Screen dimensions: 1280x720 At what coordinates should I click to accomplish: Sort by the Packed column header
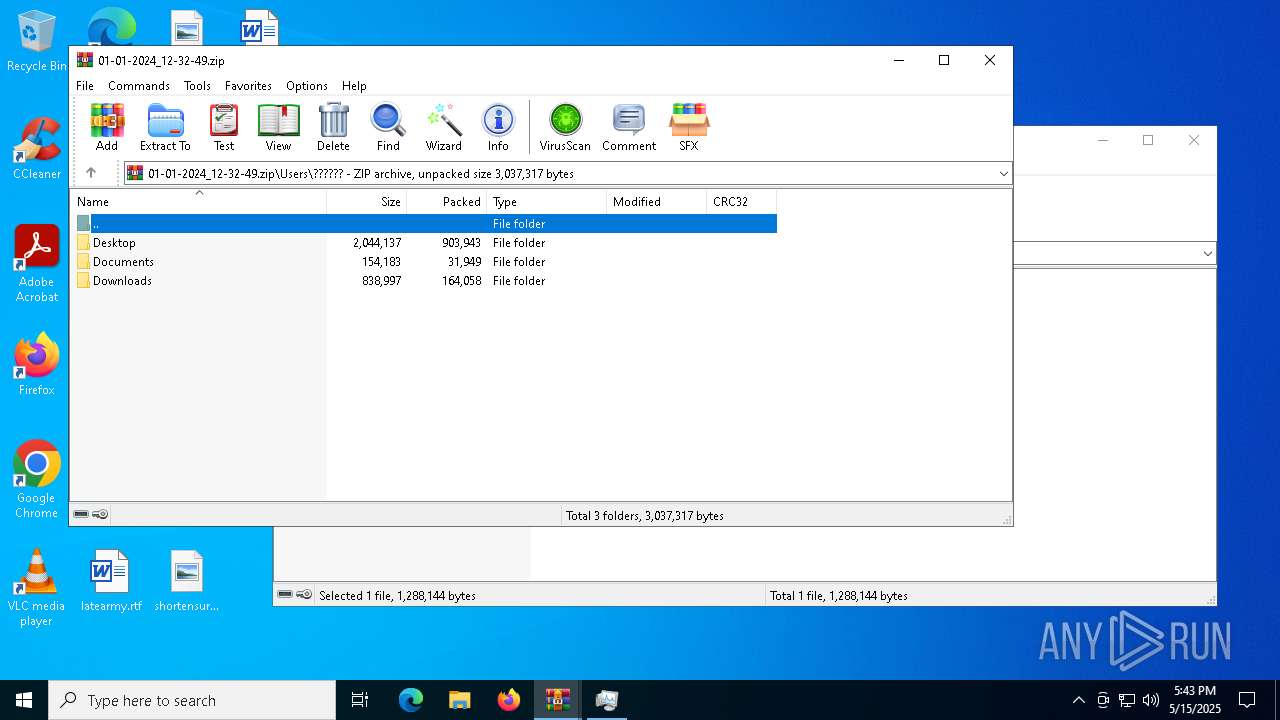pyautogui.click(x=446, y=201)
